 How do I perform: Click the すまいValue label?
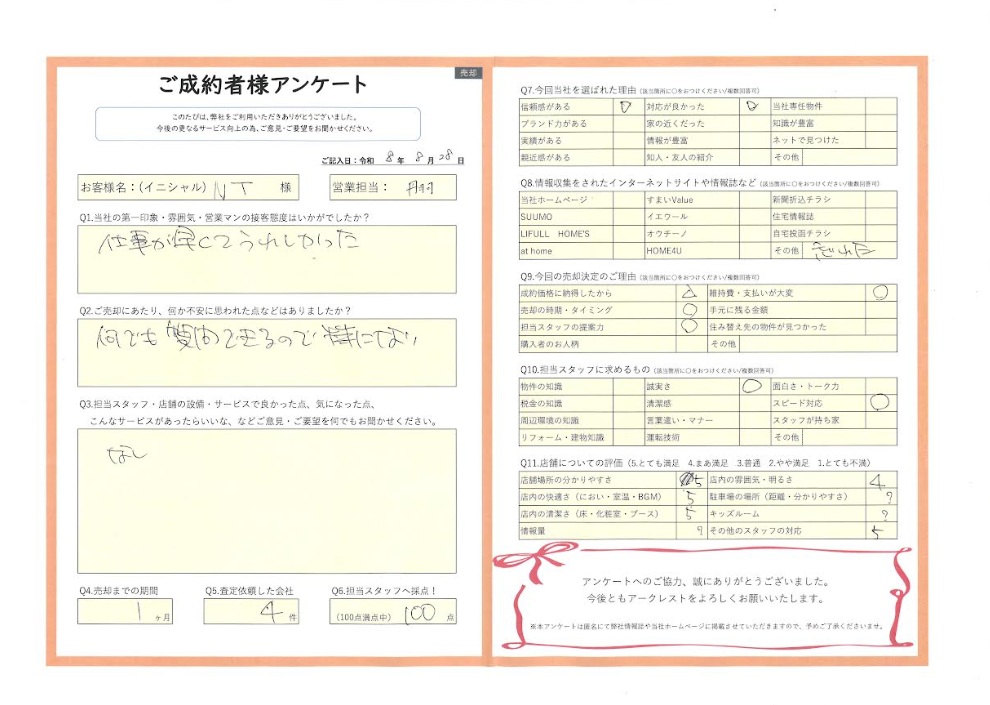pyautogui.click(x=669, y=200)
